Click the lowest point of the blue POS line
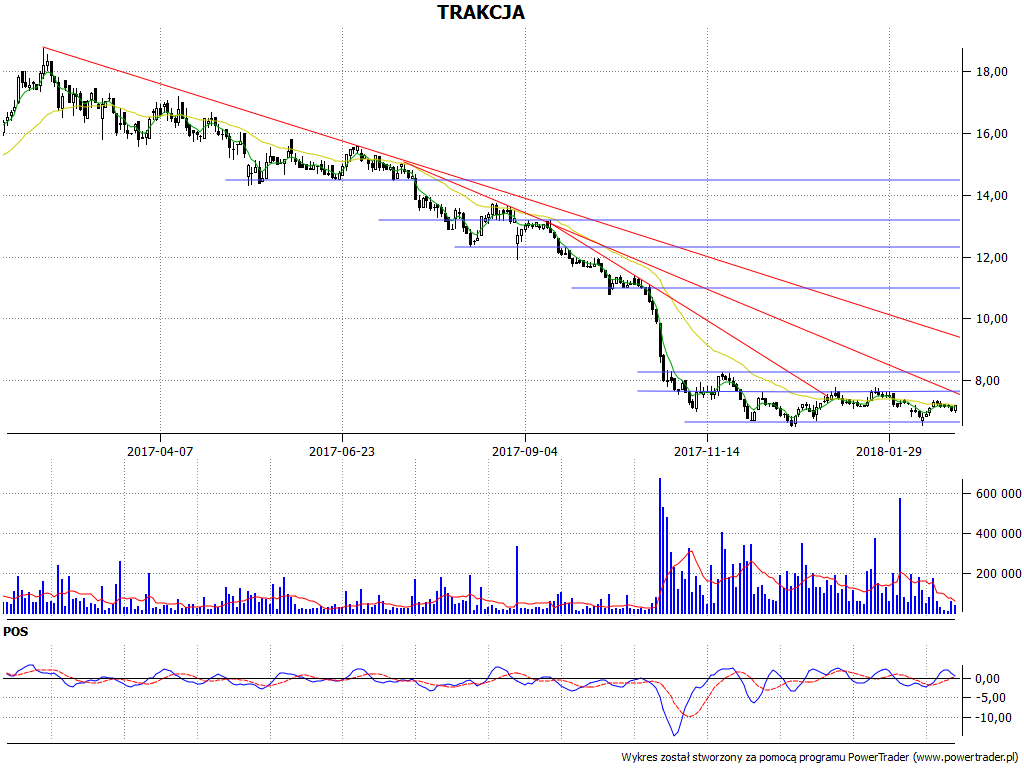The image size is (1024, 768). [674, 735]
